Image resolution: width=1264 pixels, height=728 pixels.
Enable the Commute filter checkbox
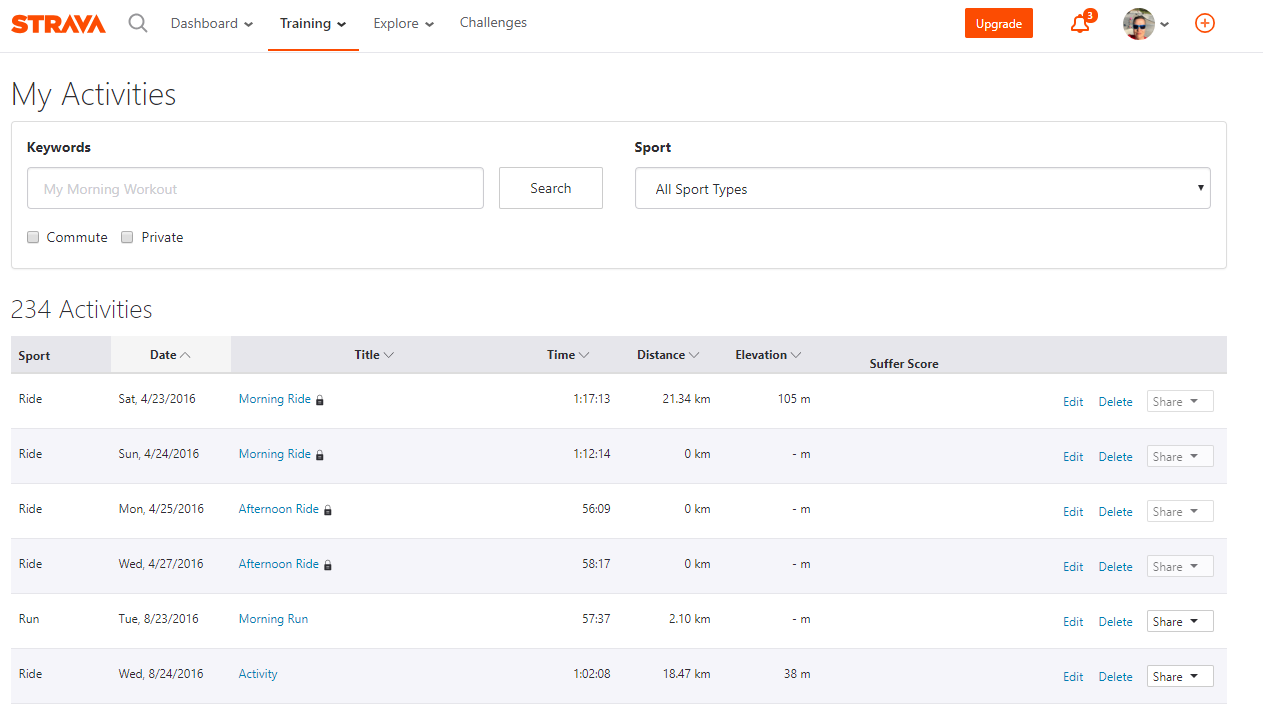(33, 236)
